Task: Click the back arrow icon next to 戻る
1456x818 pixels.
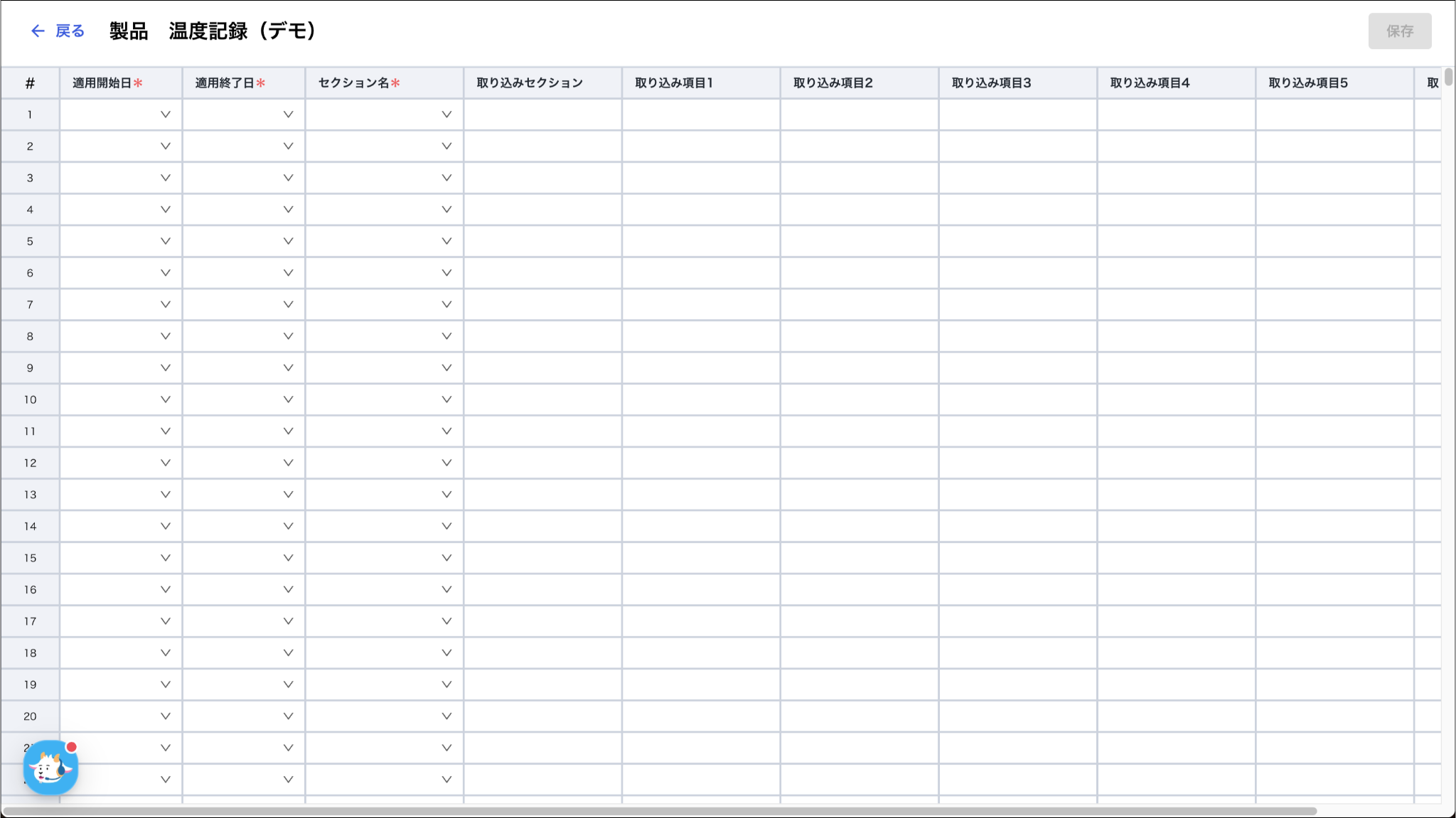Action: click(38, 31)
